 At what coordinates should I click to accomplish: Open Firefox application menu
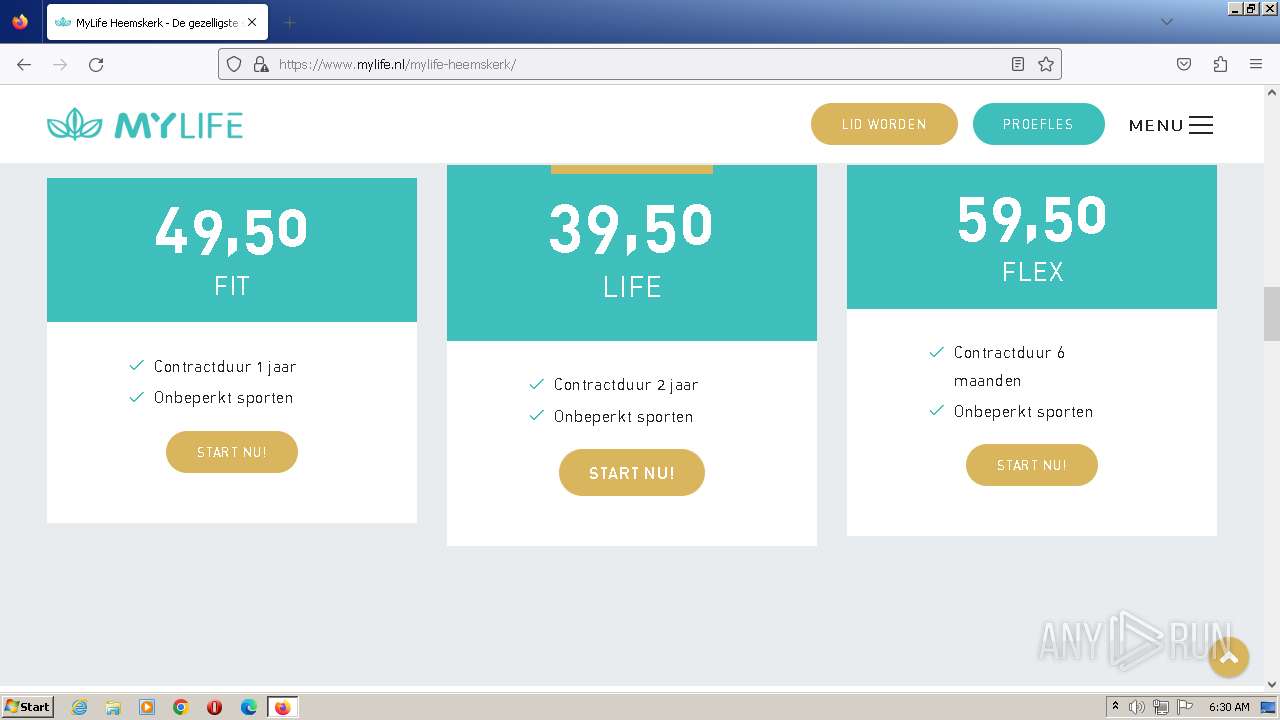pos(1256,64)
